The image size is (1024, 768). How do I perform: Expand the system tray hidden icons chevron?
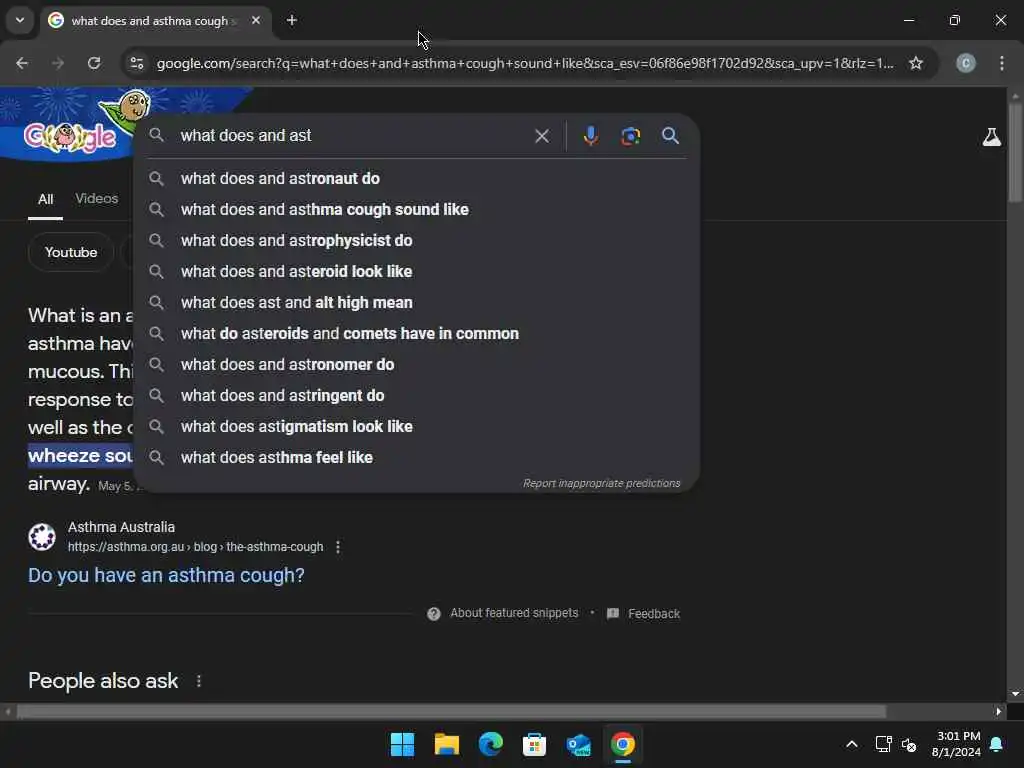click(852, 744)
